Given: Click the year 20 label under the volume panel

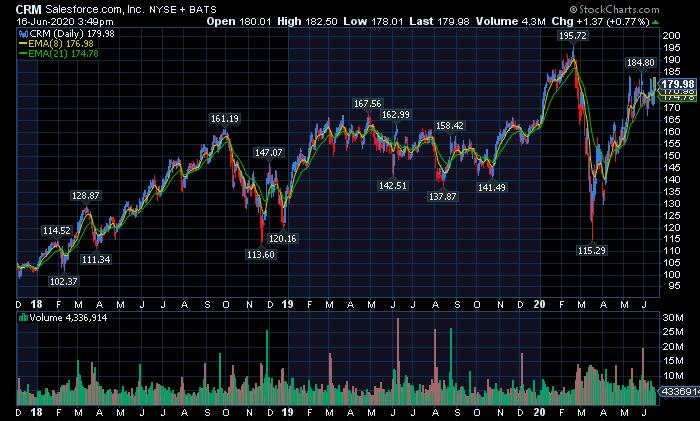Looking at the screenshot, I should (x=539, y=413).
